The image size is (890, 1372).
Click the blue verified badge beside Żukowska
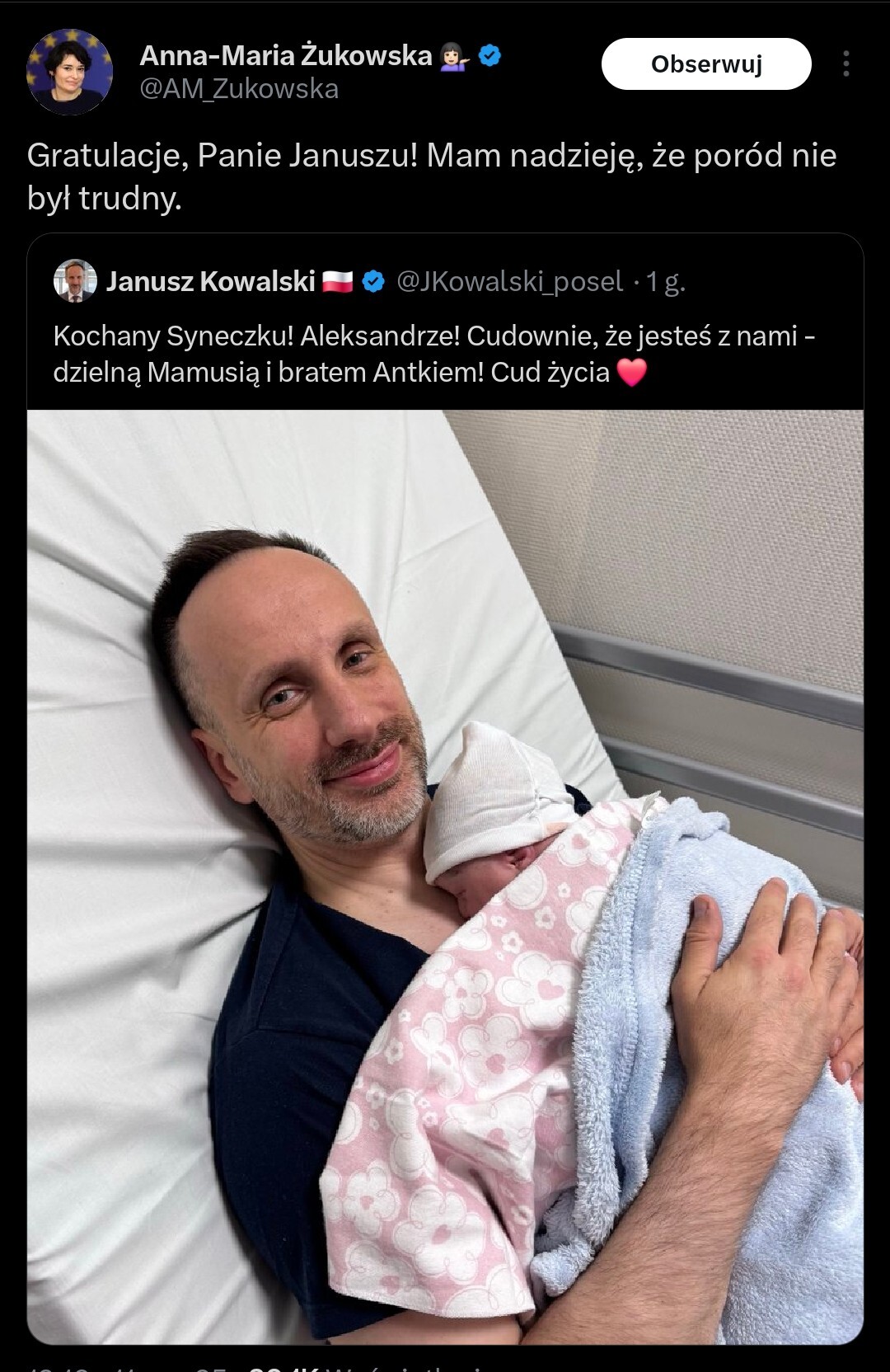(x=490, y=56)
